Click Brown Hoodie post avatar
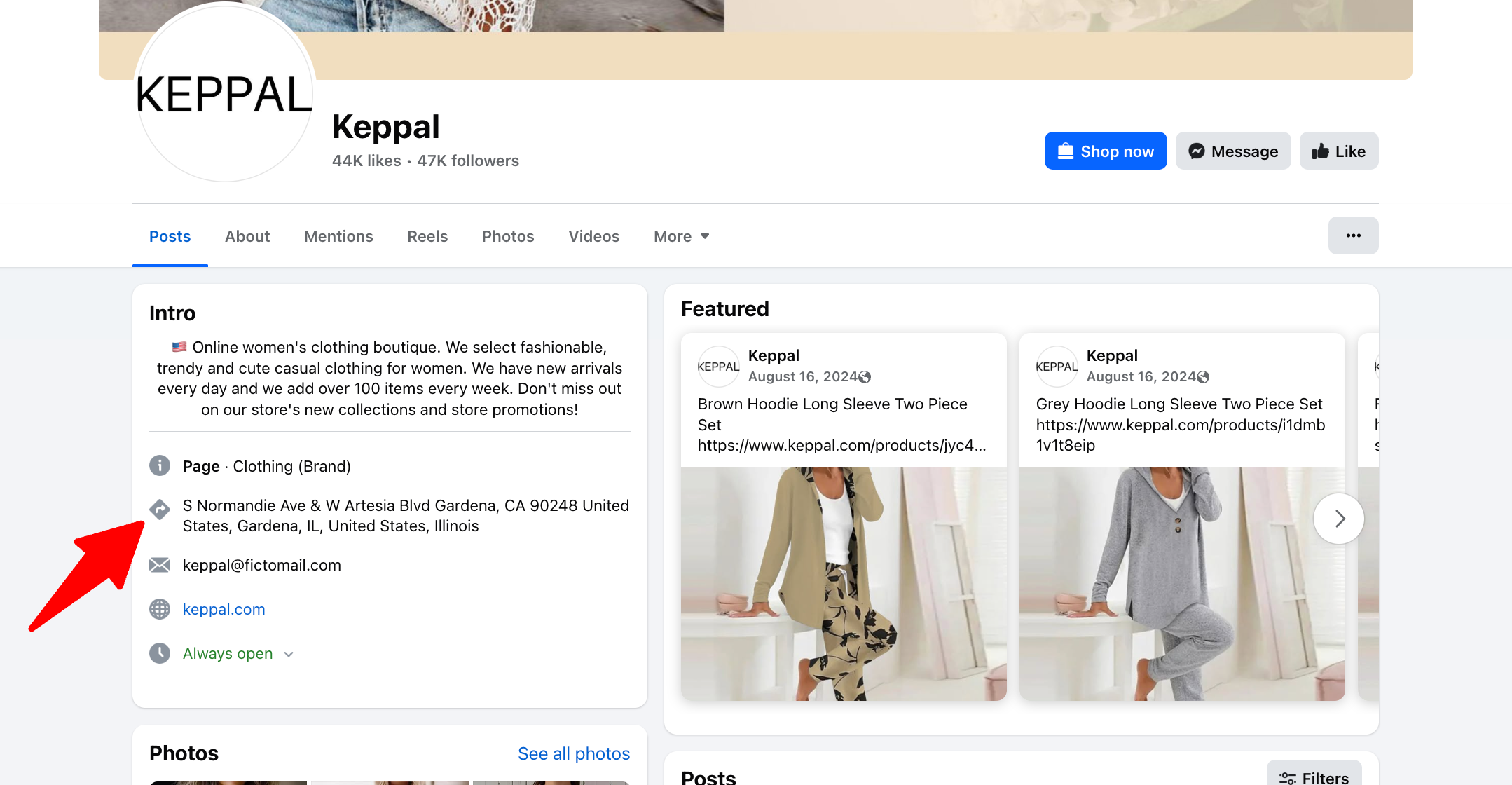The image size is (1512, 785). (718, 366)
